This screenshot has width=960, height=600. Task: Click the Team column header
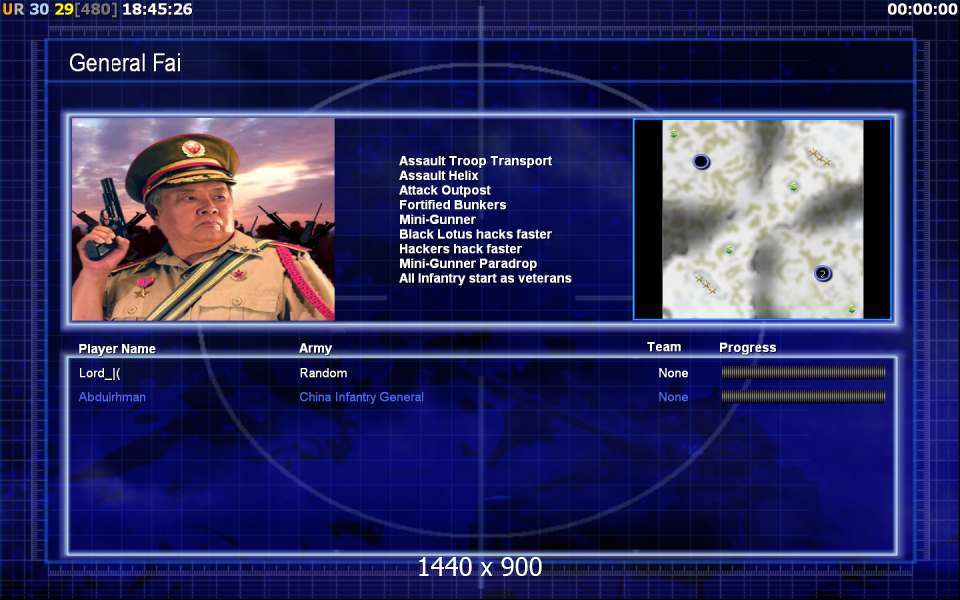(664, 347)
